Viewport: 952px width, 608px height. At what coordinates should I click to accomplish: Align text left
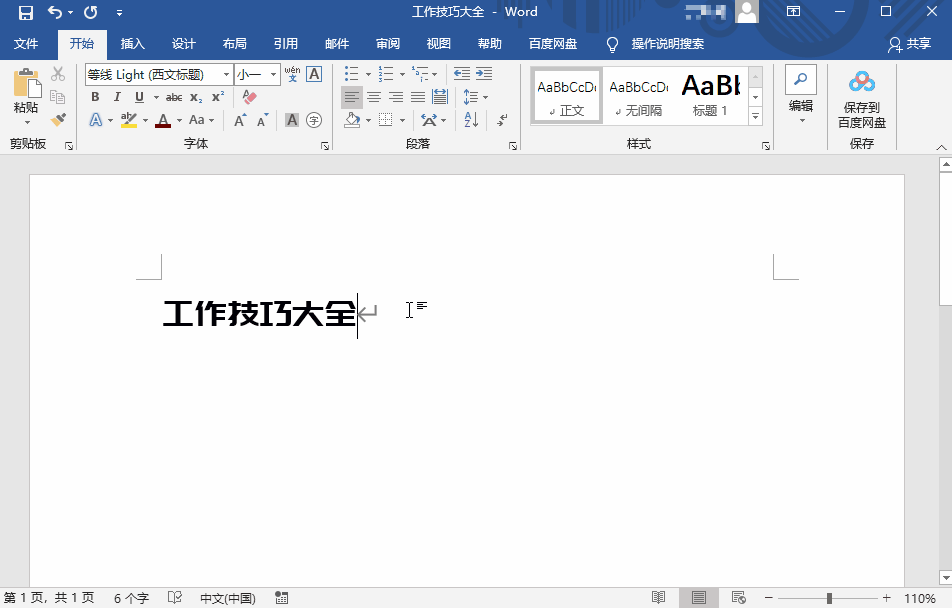point(352,97)
